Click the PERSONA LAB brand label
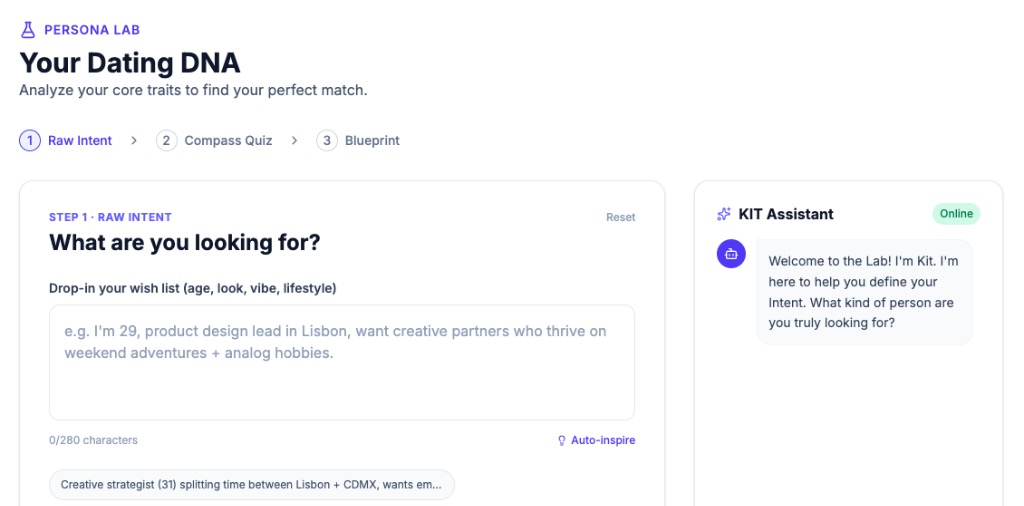Viewport: 1024px width, 506px height. coord(92,30)
